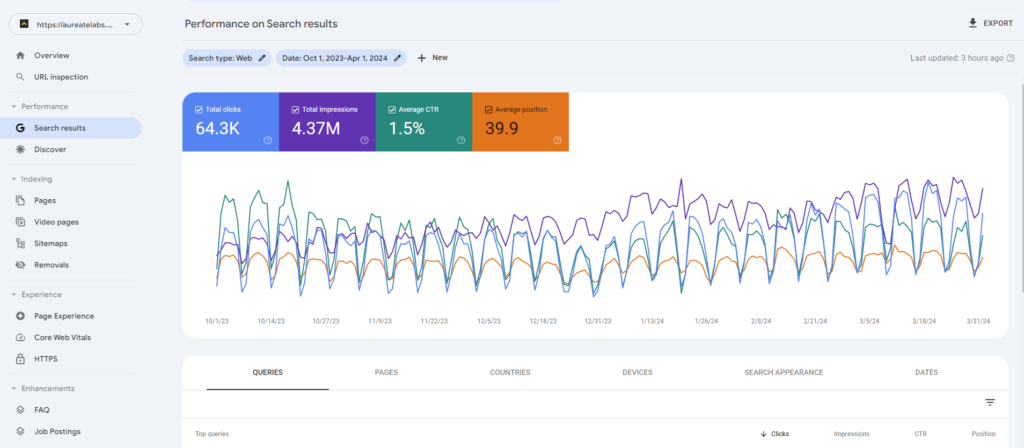This screenshot has width=1024, height=448.
Task: Disable the Average position checkbox
Action: pos(488,108)
